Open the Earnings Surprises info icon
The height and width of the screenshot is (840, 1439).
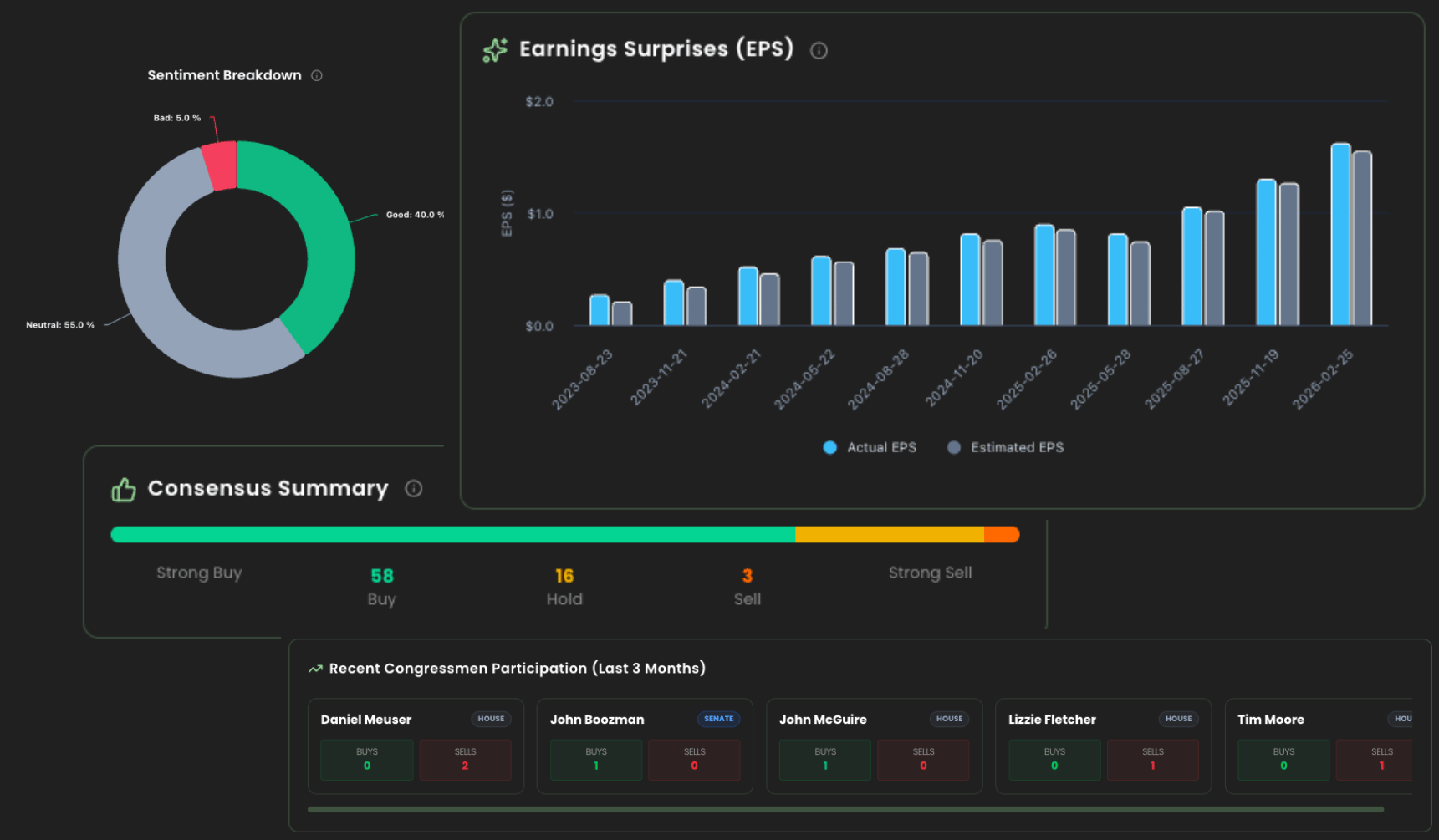pos(819,51)
